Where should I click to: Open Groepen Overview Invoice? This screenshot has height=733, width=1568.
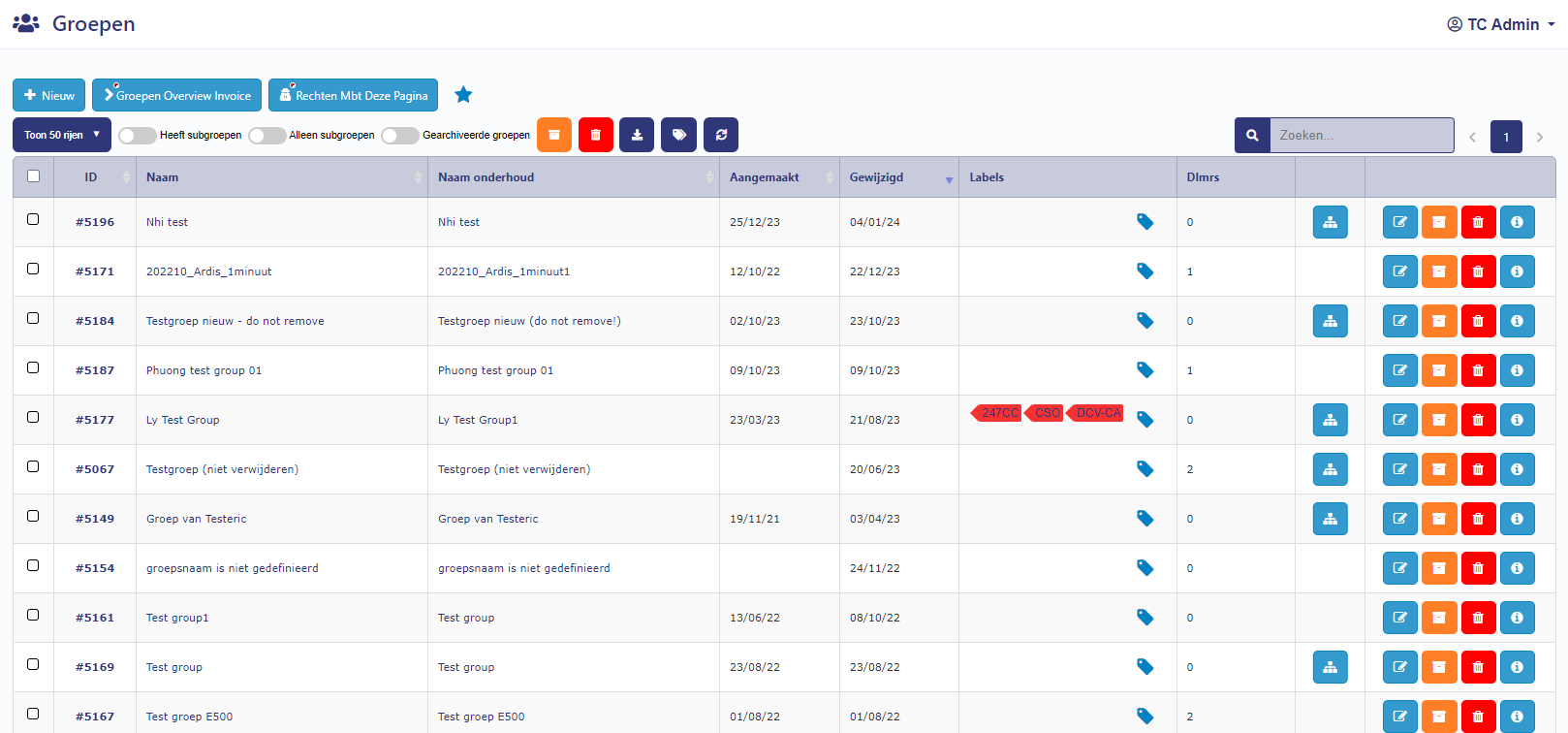tap(176, 95)
